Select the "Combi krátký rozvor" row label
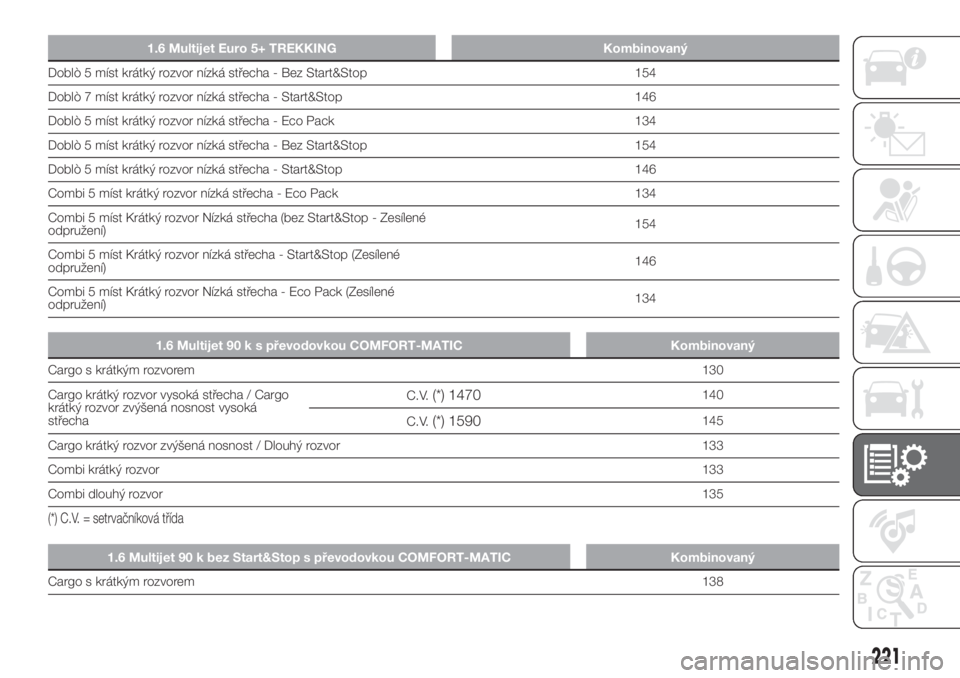 click(x=103, y=470)
